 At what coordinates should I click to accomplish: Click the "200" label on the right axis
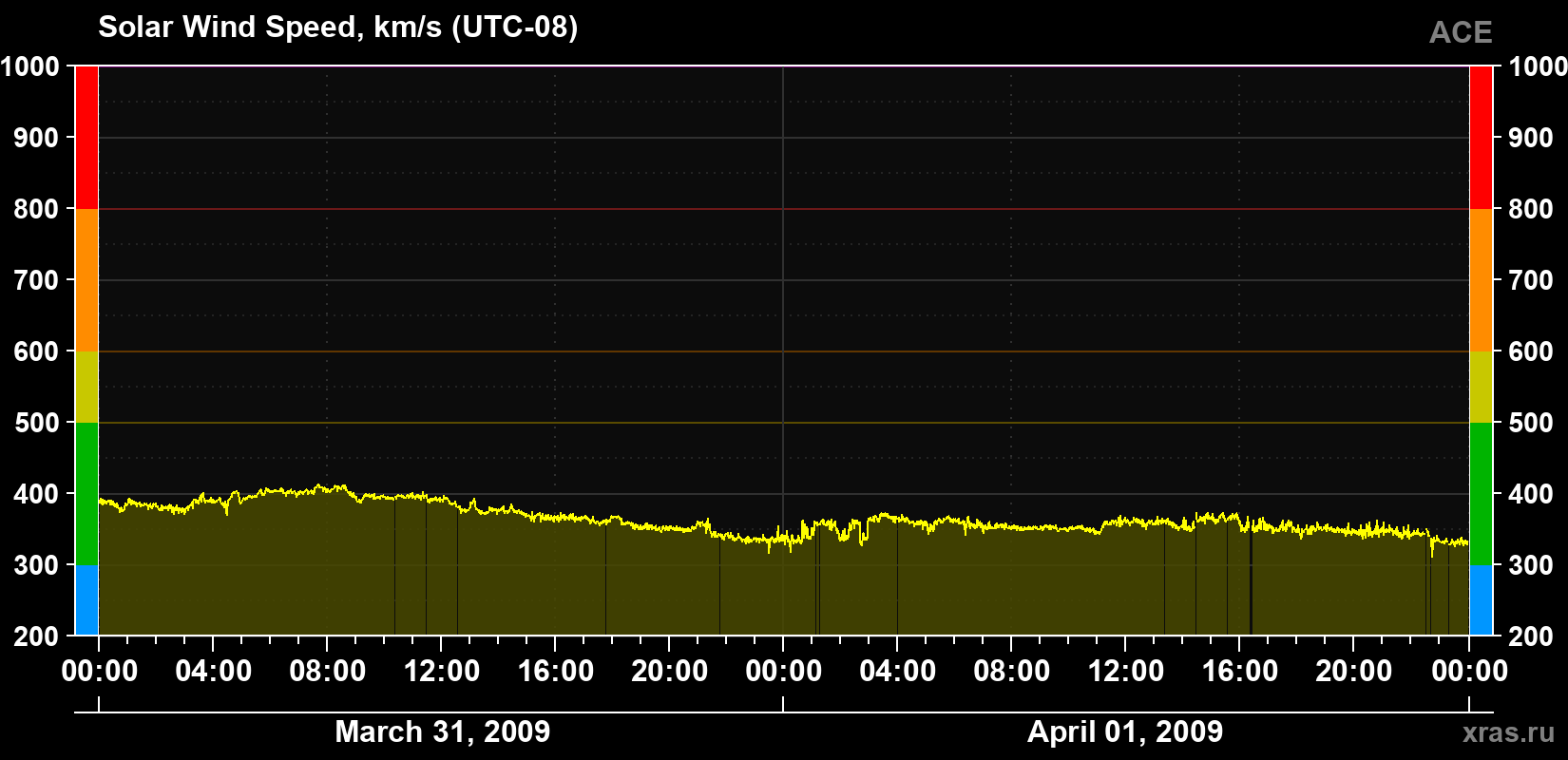click(1531, 636)
